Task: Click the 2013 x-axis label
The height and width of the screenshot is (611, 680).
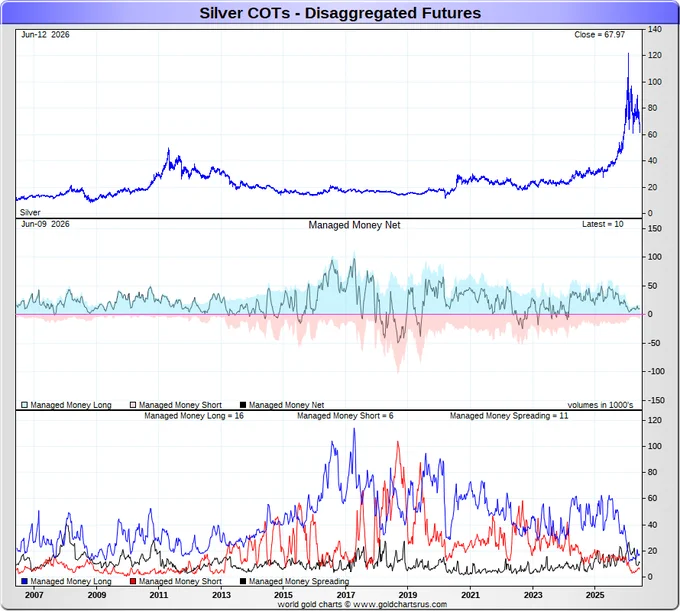Action: 221,595
